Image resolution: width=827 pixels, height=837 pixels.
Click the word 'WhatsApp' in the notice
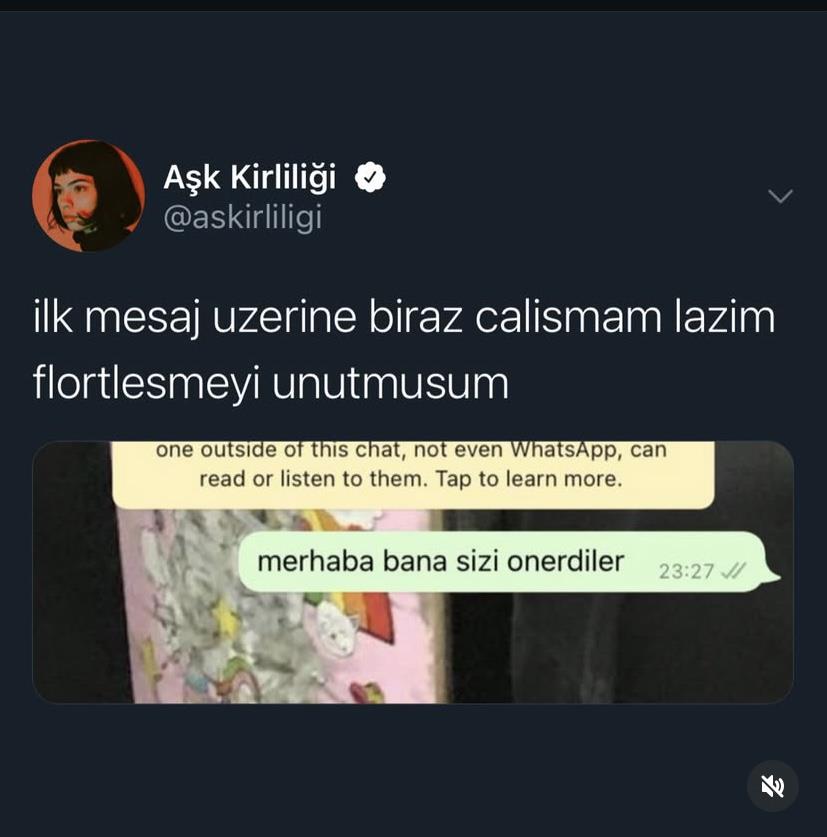[566, 449]
